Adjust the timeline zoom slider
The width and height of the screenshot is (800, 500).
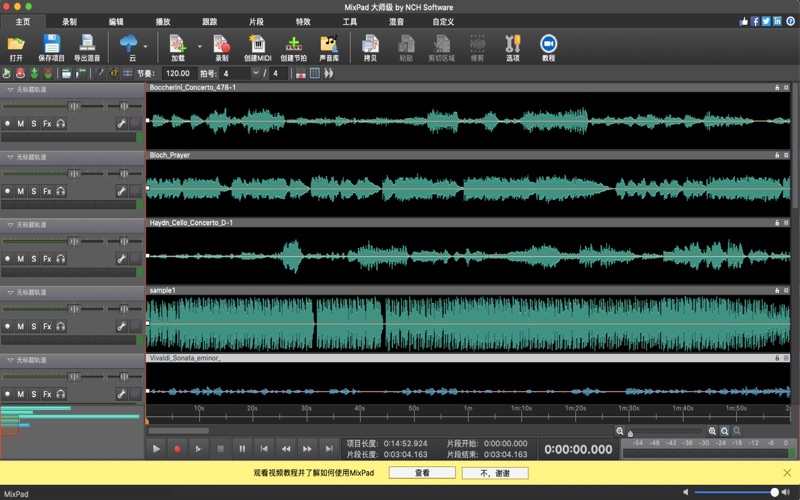[x=631, y=431]
